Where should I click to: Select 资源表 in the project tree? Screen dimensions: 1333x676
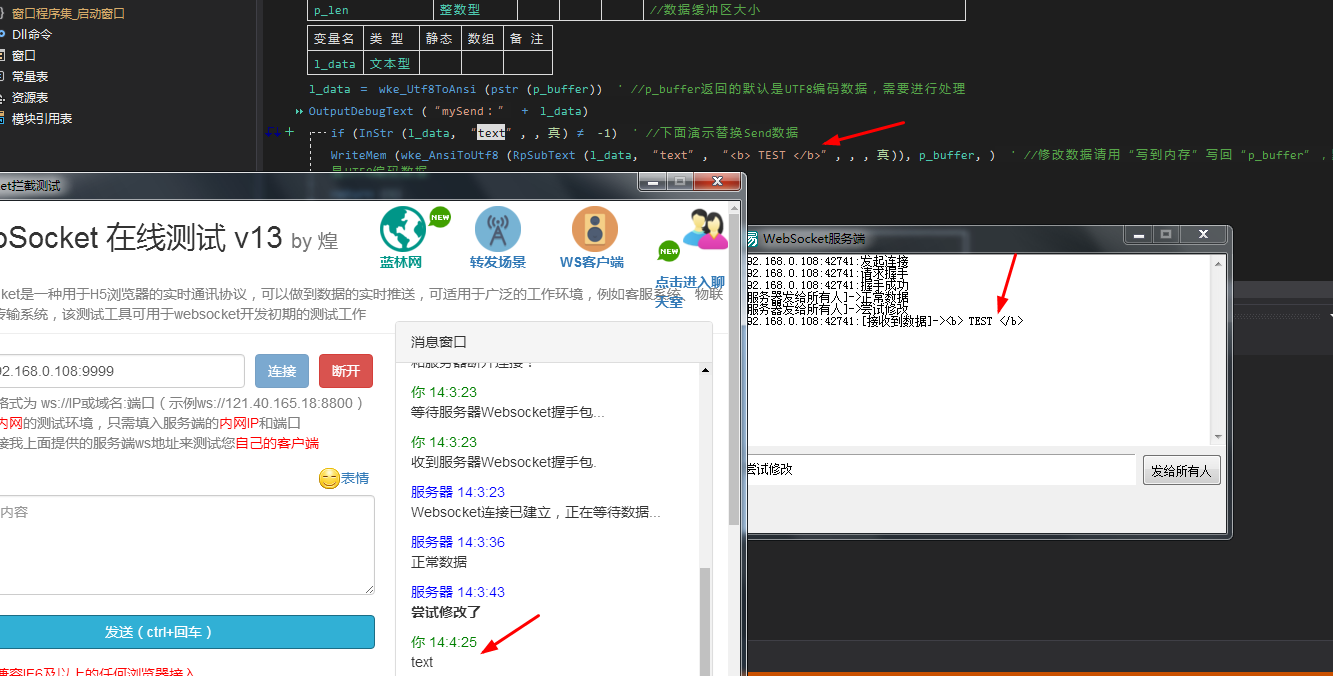(29, 97)
